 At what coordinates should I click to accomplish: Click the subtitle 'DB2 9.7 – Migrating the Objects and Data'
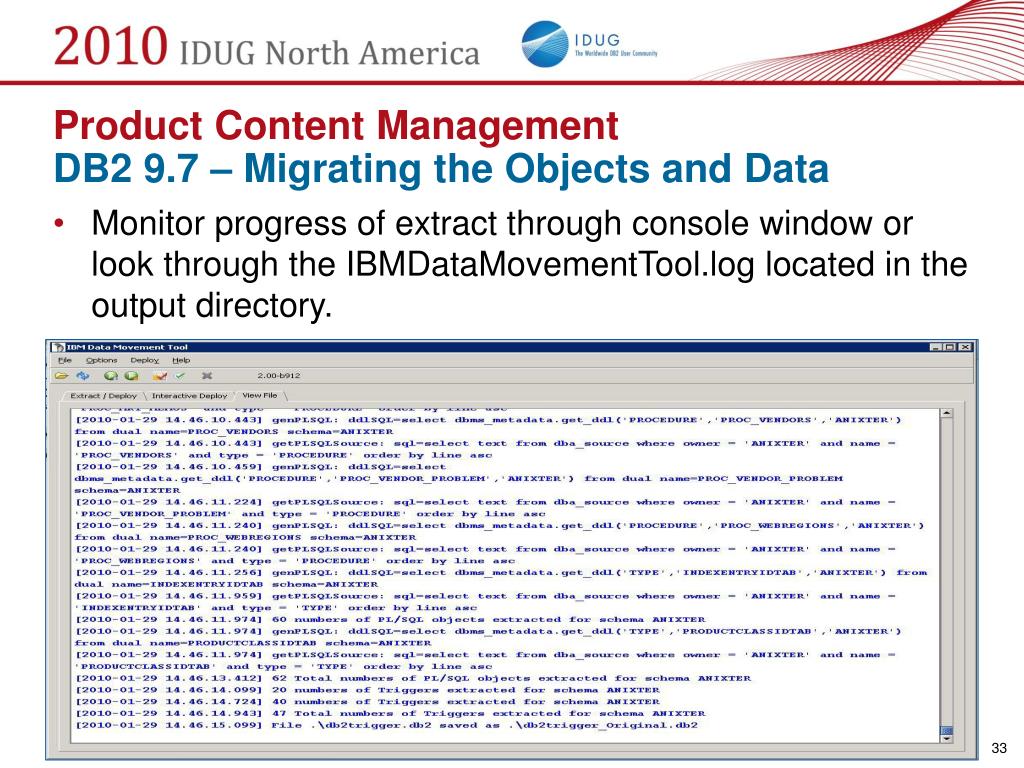441,168
